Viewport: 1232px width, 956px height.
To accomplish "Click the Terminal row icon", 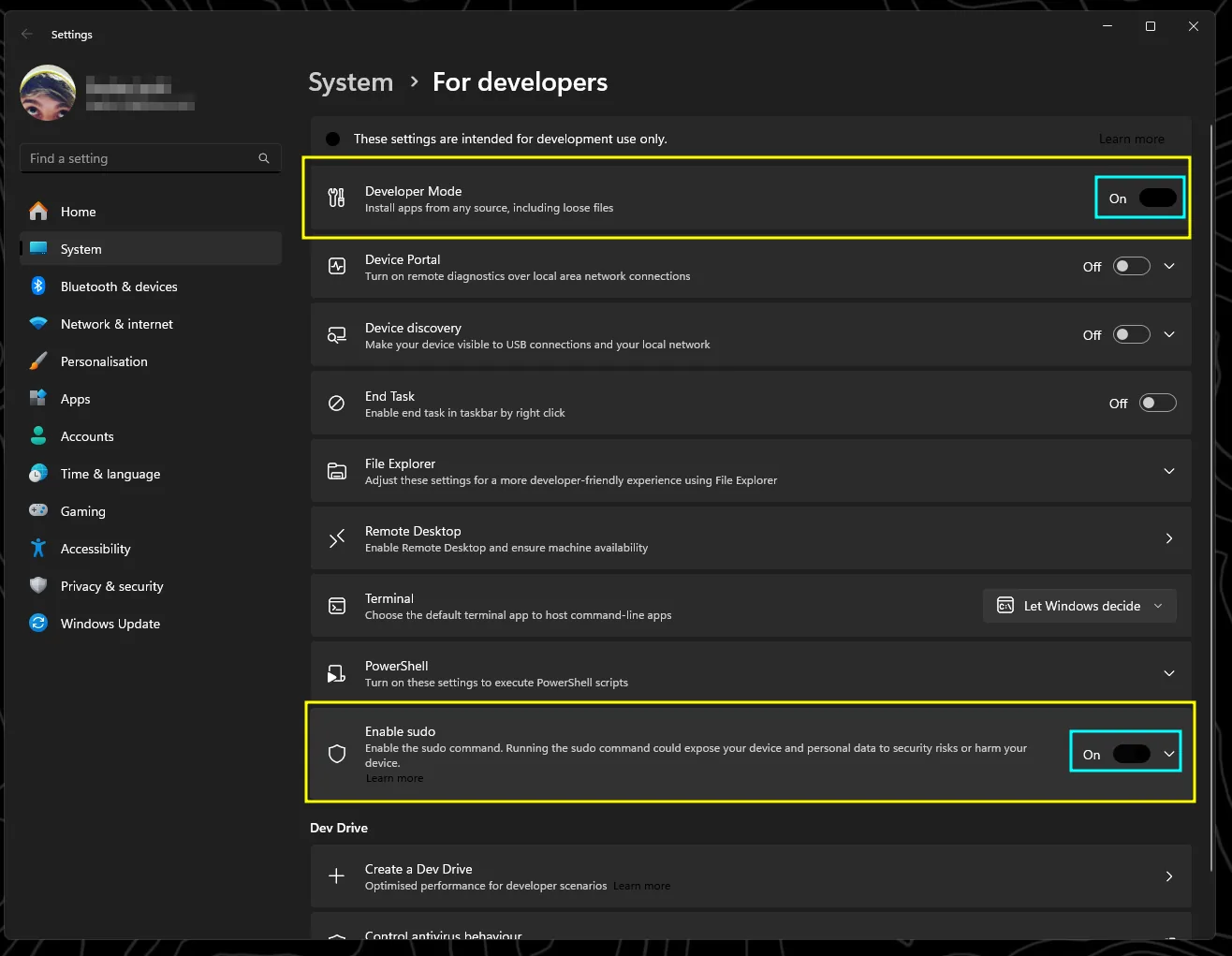I will pos(337,606).
